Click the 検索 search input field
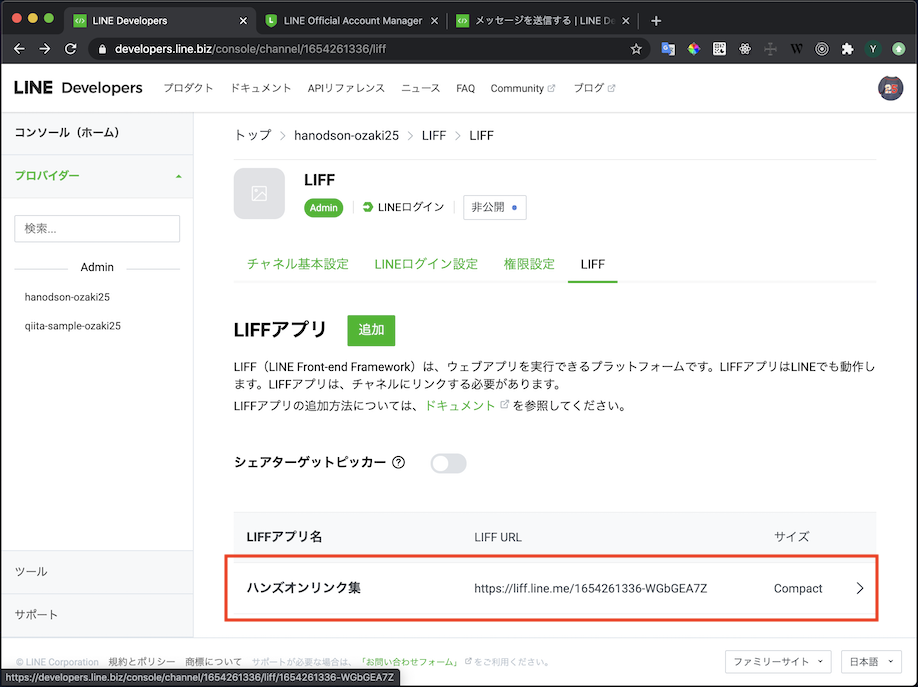The image size is (918, 687). tap(97, 228)
